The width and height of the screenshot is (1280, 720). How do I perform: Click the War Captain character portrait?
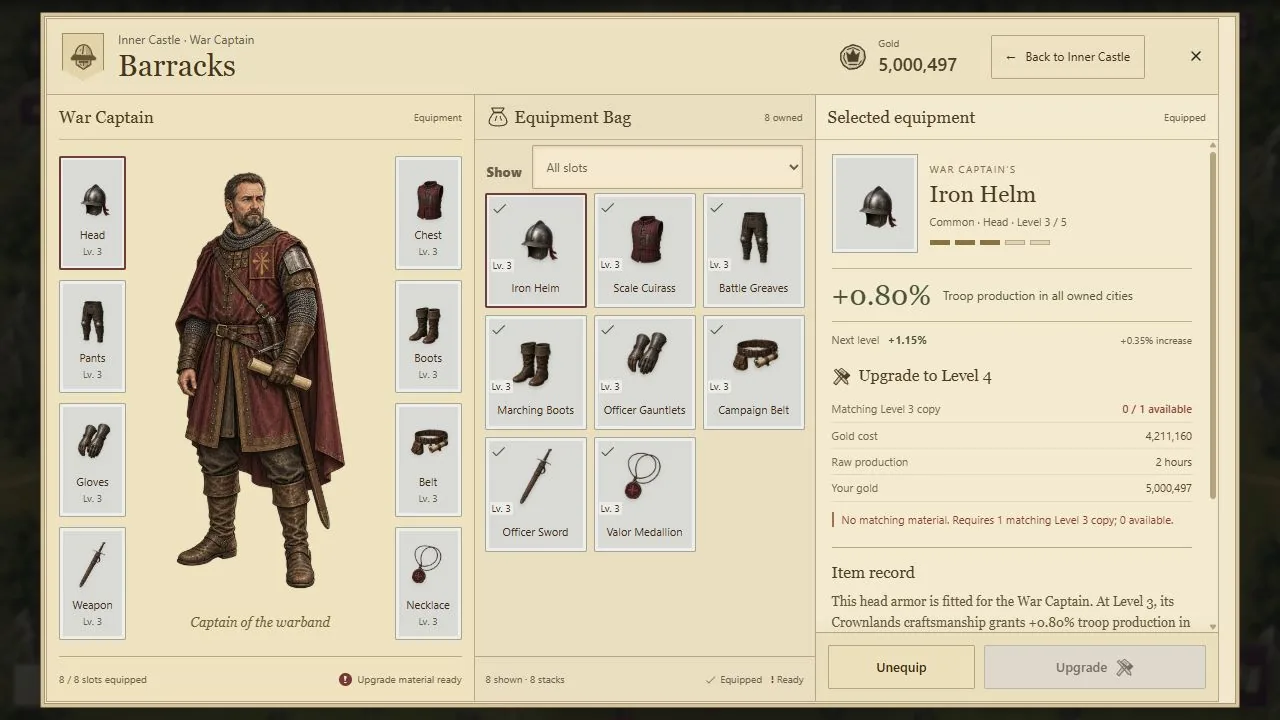[x=260, y=380]
